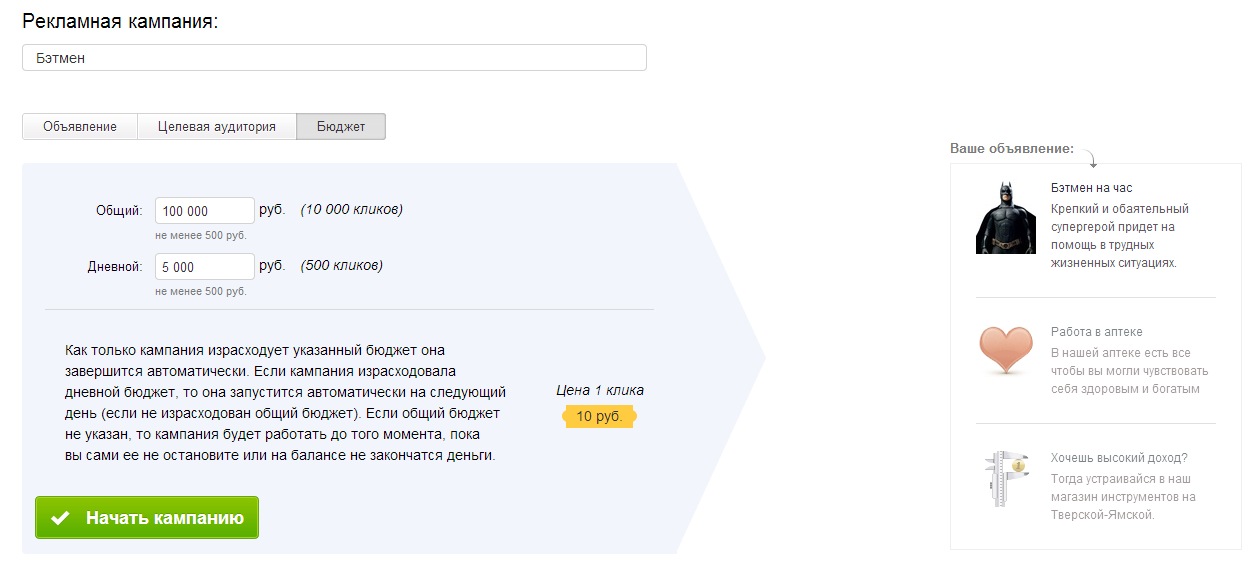The height and width of the screenshot is (570, 1259).
Task: Open the Бэтмен на час ad title
Action: pos(1091,188)
